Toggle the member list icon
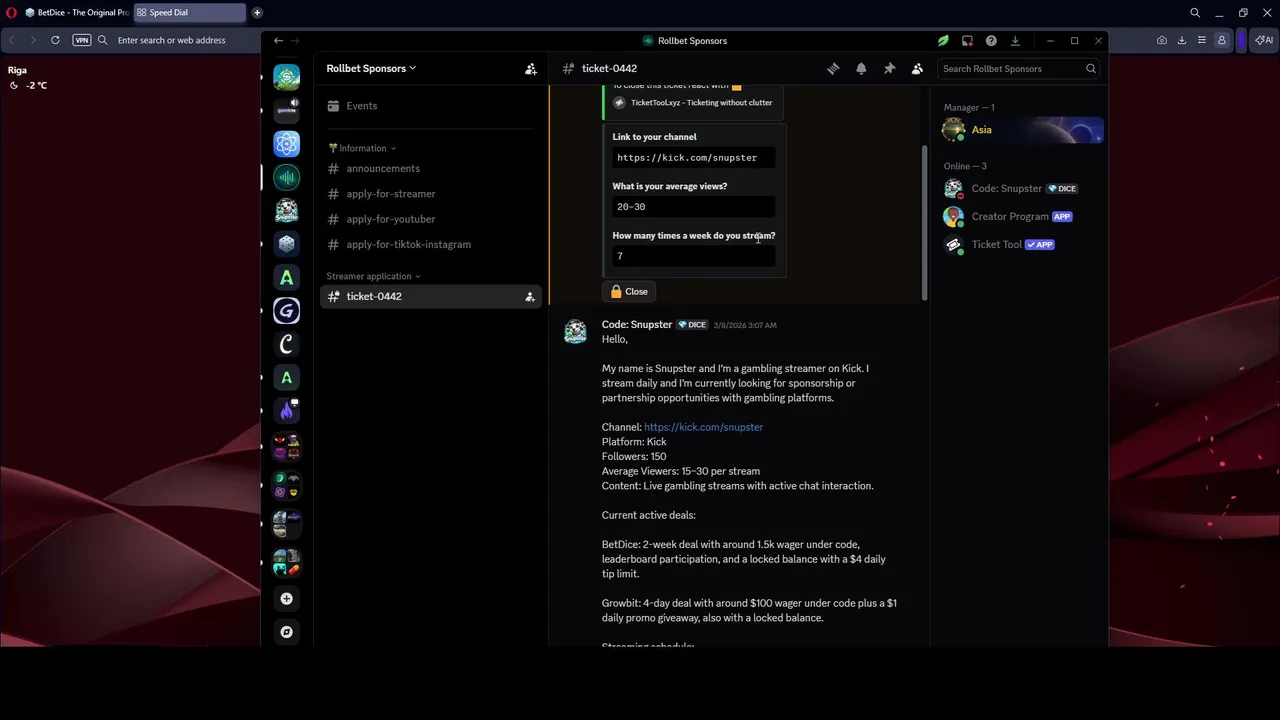Viewport: 1280px width, 720px height. click(x=917, y=68)
